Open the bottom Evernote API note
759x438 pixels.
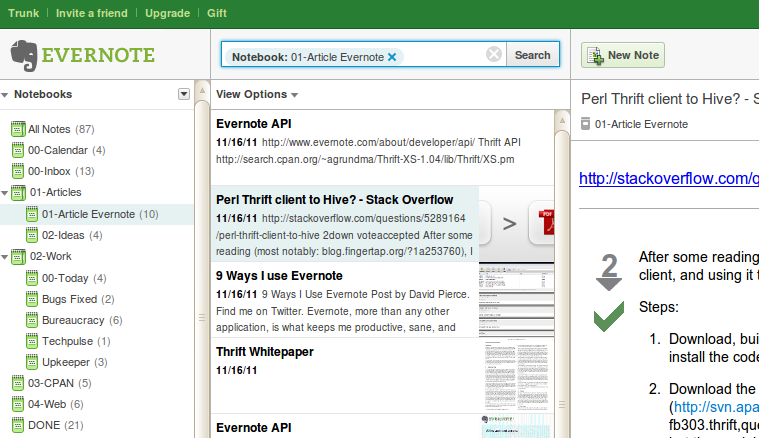point(345,426)
